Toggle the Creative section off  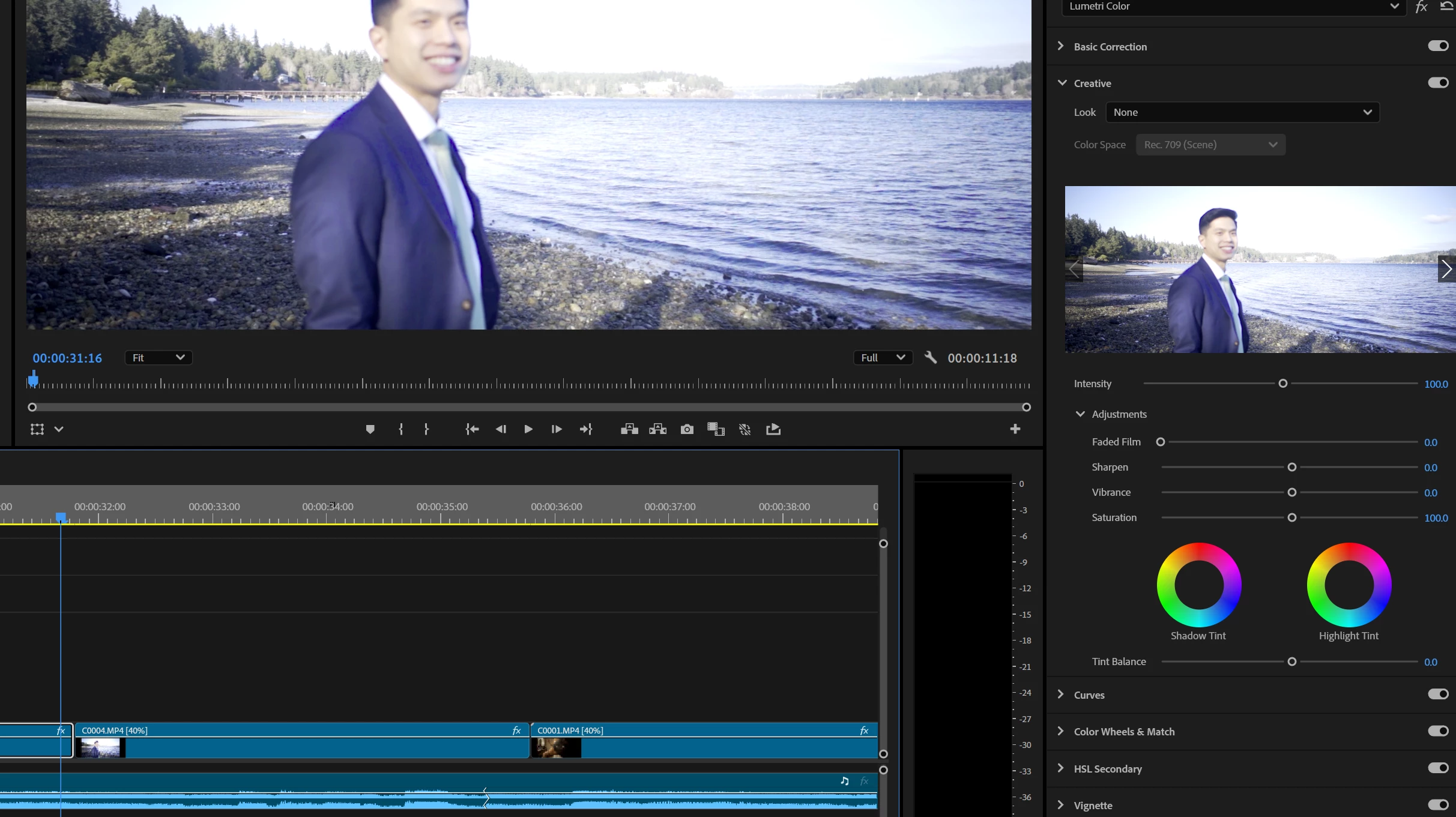coord(1438,83)
